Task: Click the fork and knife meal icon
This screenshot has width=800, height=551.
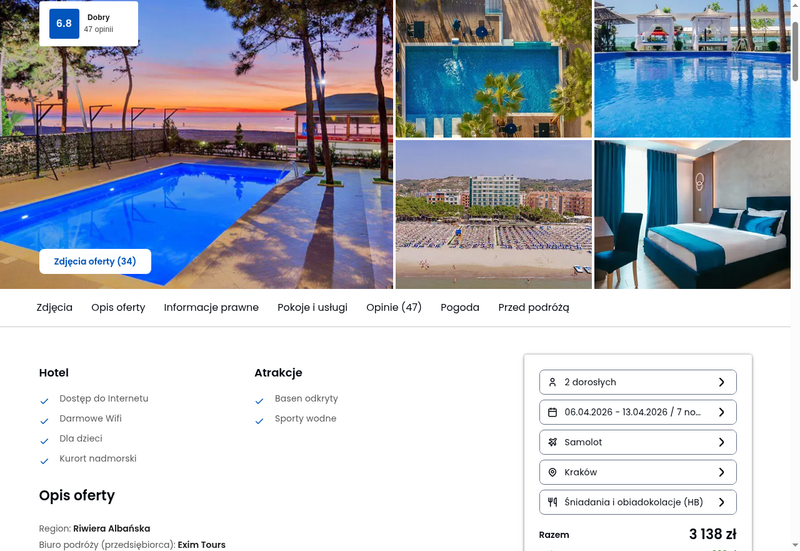Action: (x=552, y=502)
